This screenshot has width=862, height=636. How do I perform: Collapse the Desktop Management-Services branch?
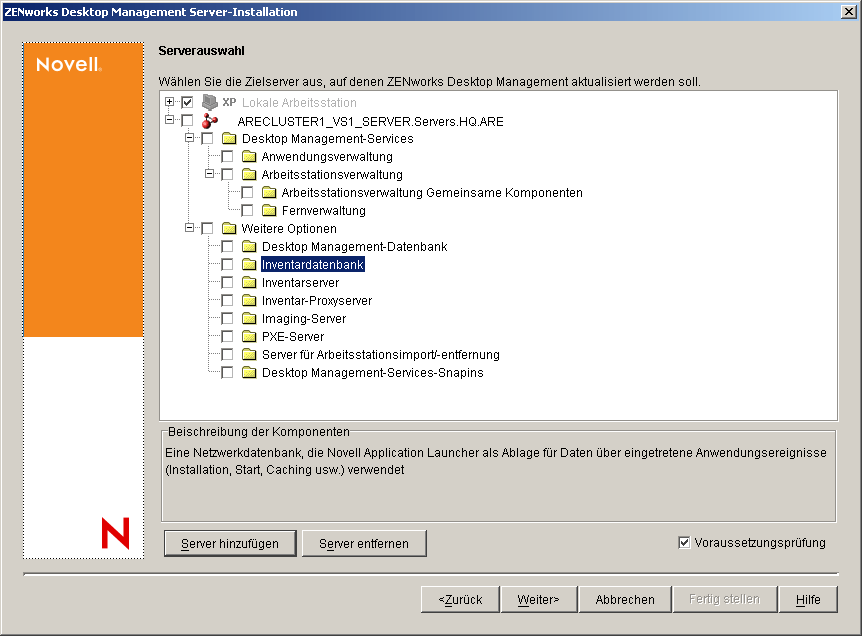click(189, 137)
